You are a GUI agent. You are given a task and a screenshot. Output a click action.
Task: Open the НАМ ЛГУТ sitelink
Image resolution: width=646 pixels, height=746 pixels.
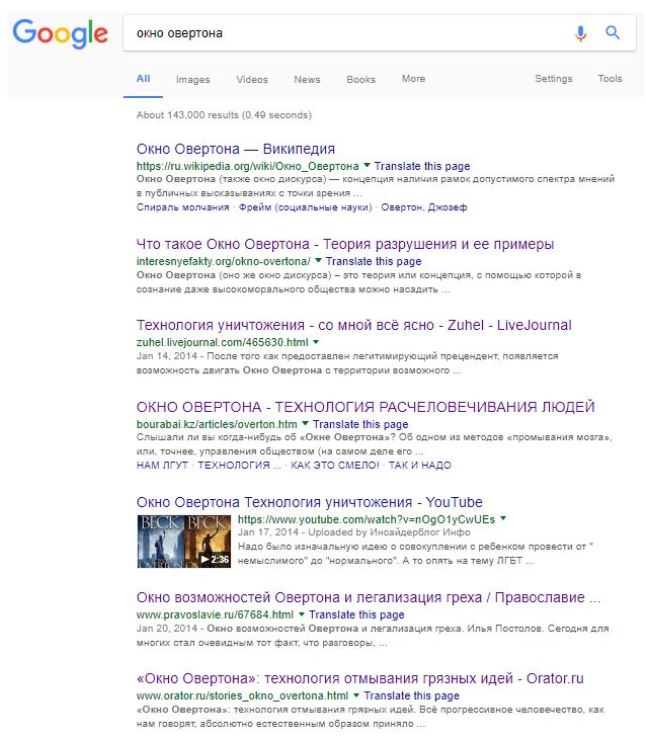164,465
